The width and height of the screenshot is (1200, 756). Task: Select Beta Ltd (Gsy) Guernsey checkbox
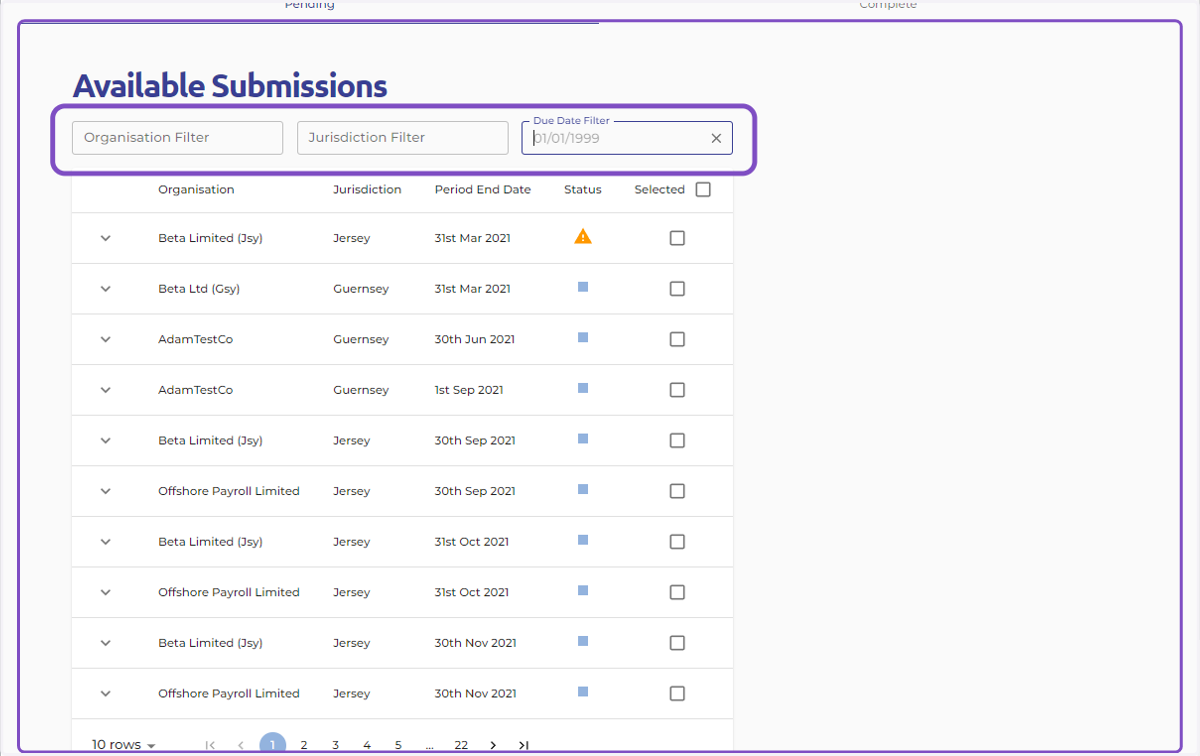point(677,289)
